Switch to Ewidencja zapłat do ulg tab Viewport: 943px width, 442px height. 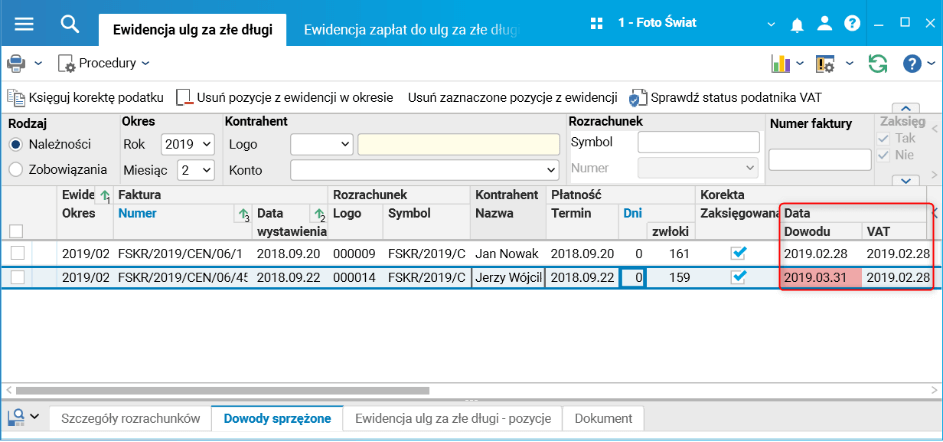[410, 30]
